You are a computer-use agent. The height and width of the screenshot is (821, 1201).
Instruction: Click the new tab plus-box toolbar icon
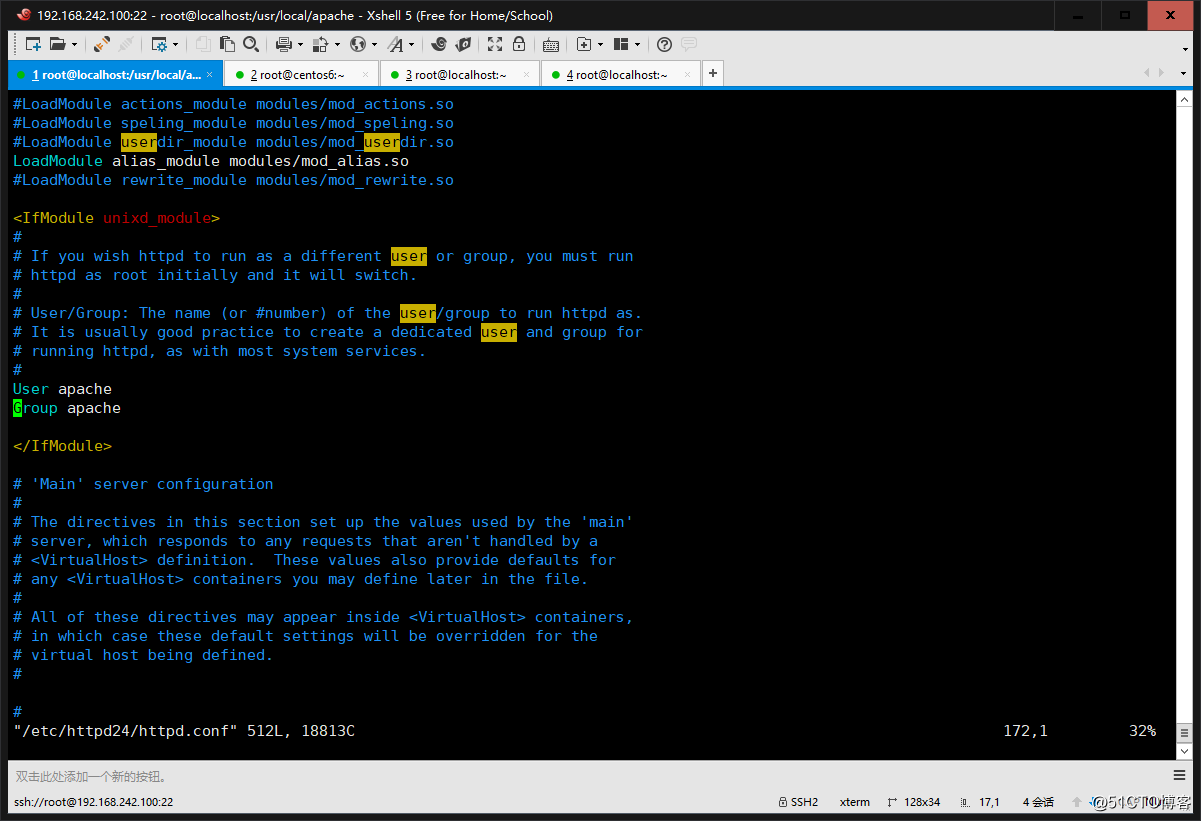(584, 44)
